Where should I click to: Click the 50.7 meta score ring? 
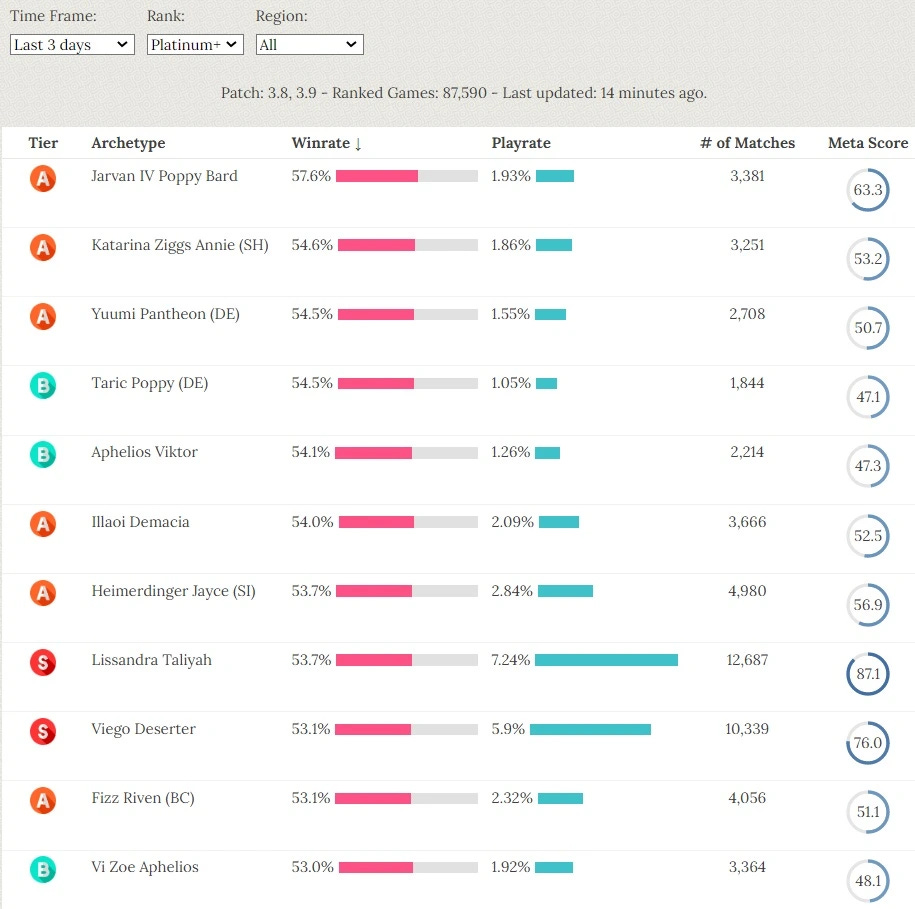pos(868,328)
